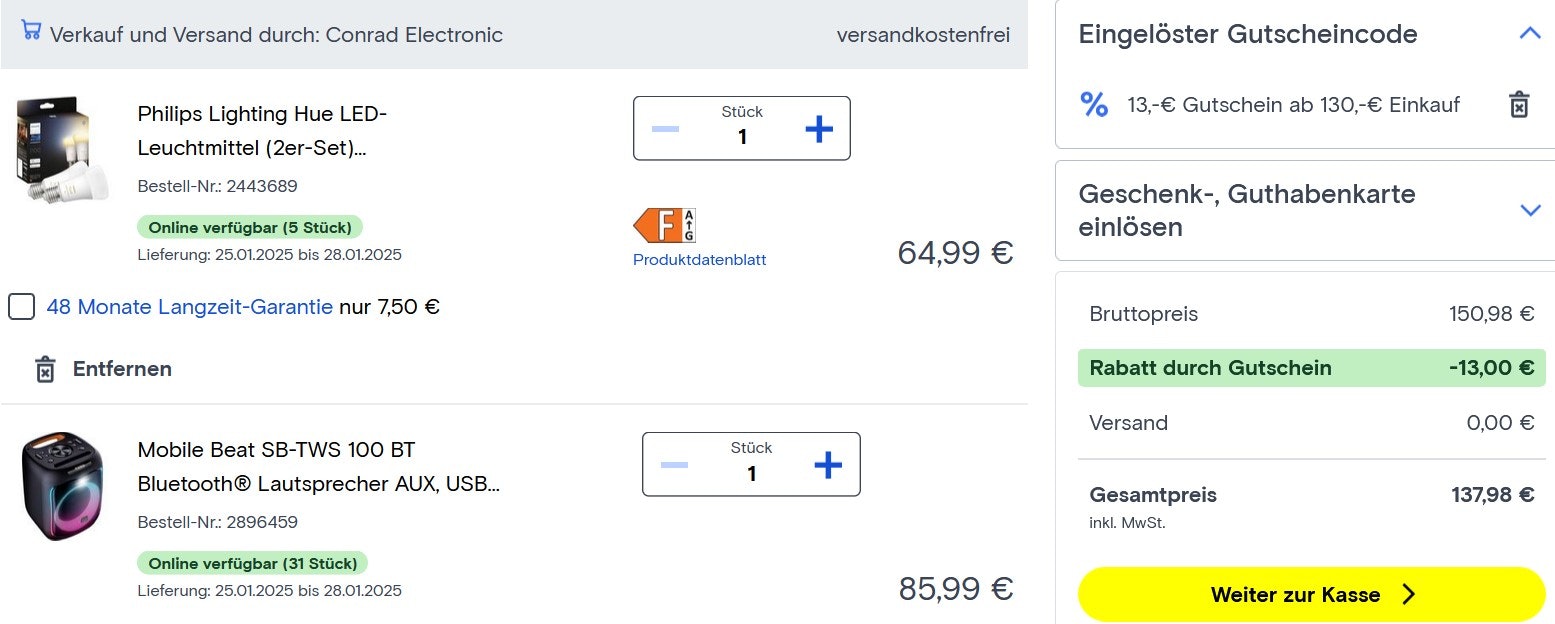Click Entfernen to remove Philips Hue item

(122, 369)
